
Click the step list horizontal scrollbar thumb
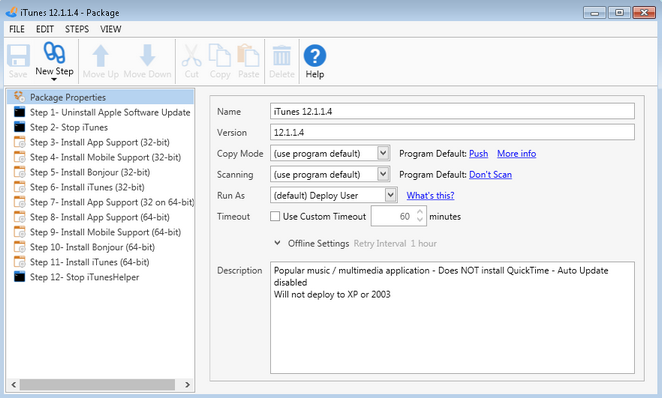[x=97, y=384]
